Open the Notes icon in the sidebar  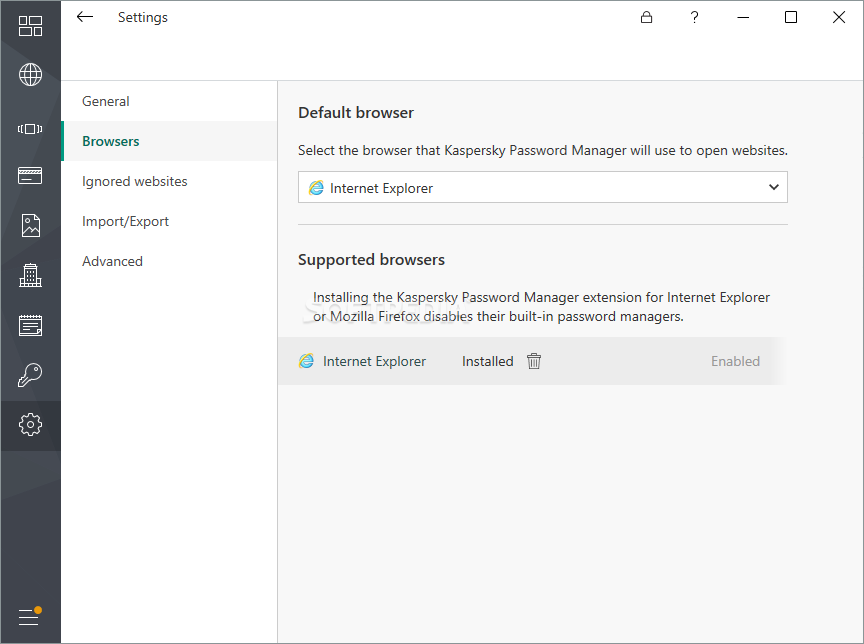(x=30, y=325)
